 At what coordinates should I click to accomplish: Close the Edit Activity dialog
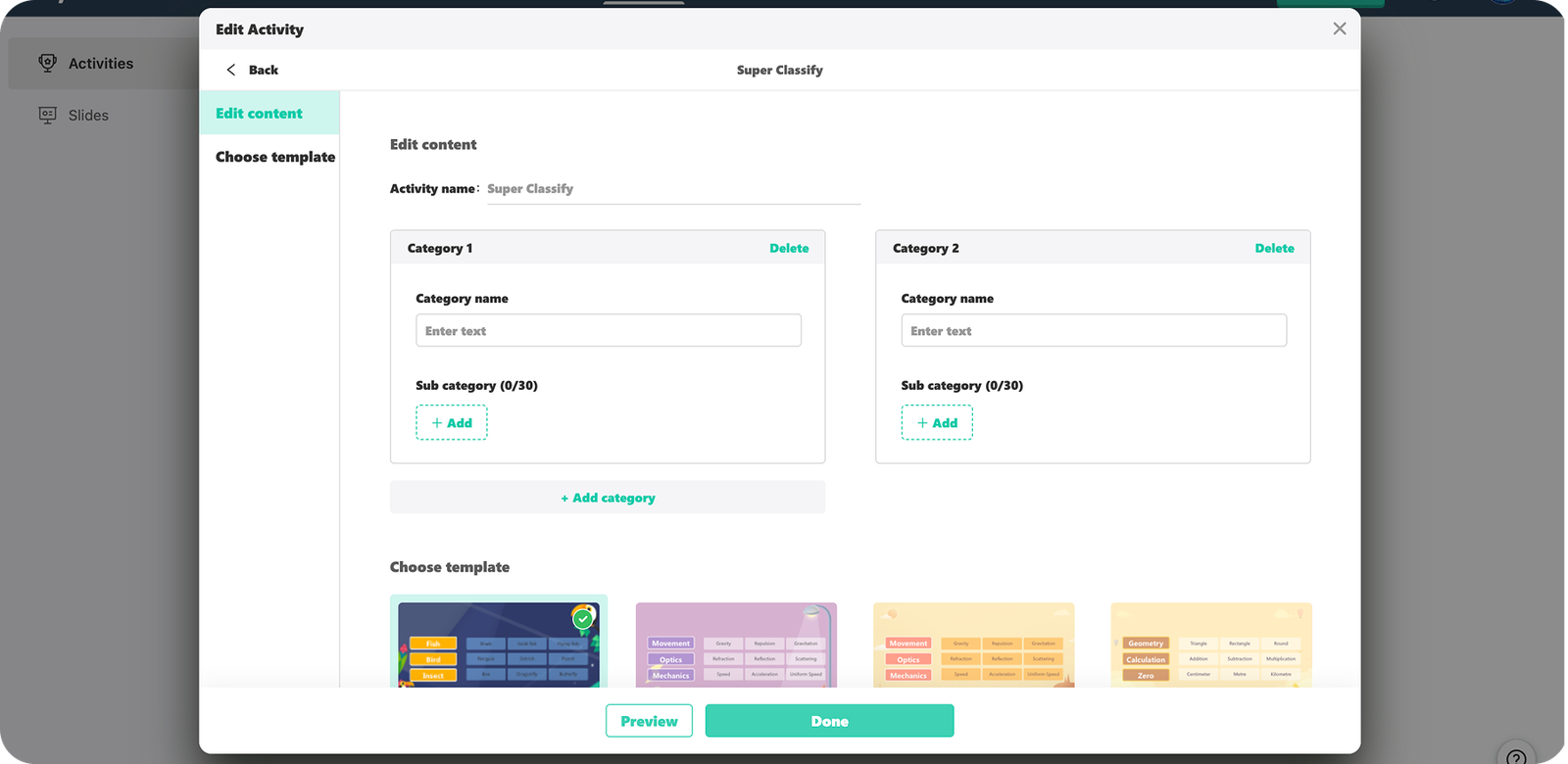tap(1339, 29)
